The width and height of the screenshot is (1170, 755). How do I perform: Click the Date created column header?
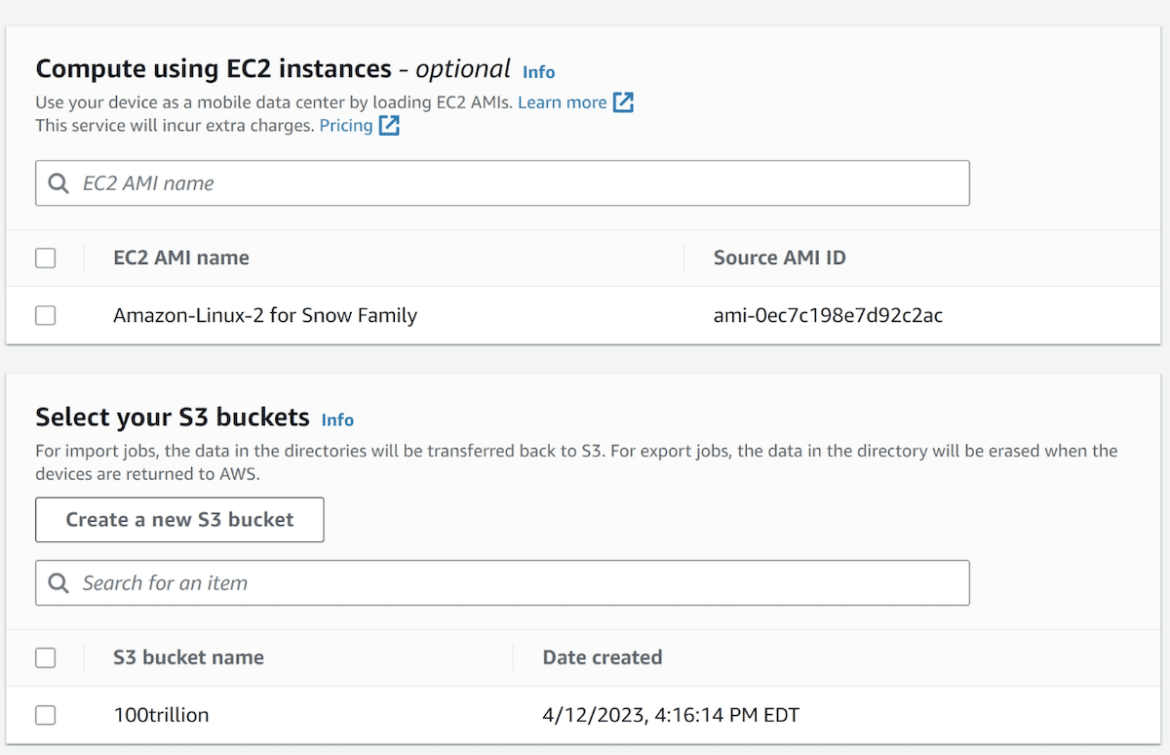tap(602, 658)
